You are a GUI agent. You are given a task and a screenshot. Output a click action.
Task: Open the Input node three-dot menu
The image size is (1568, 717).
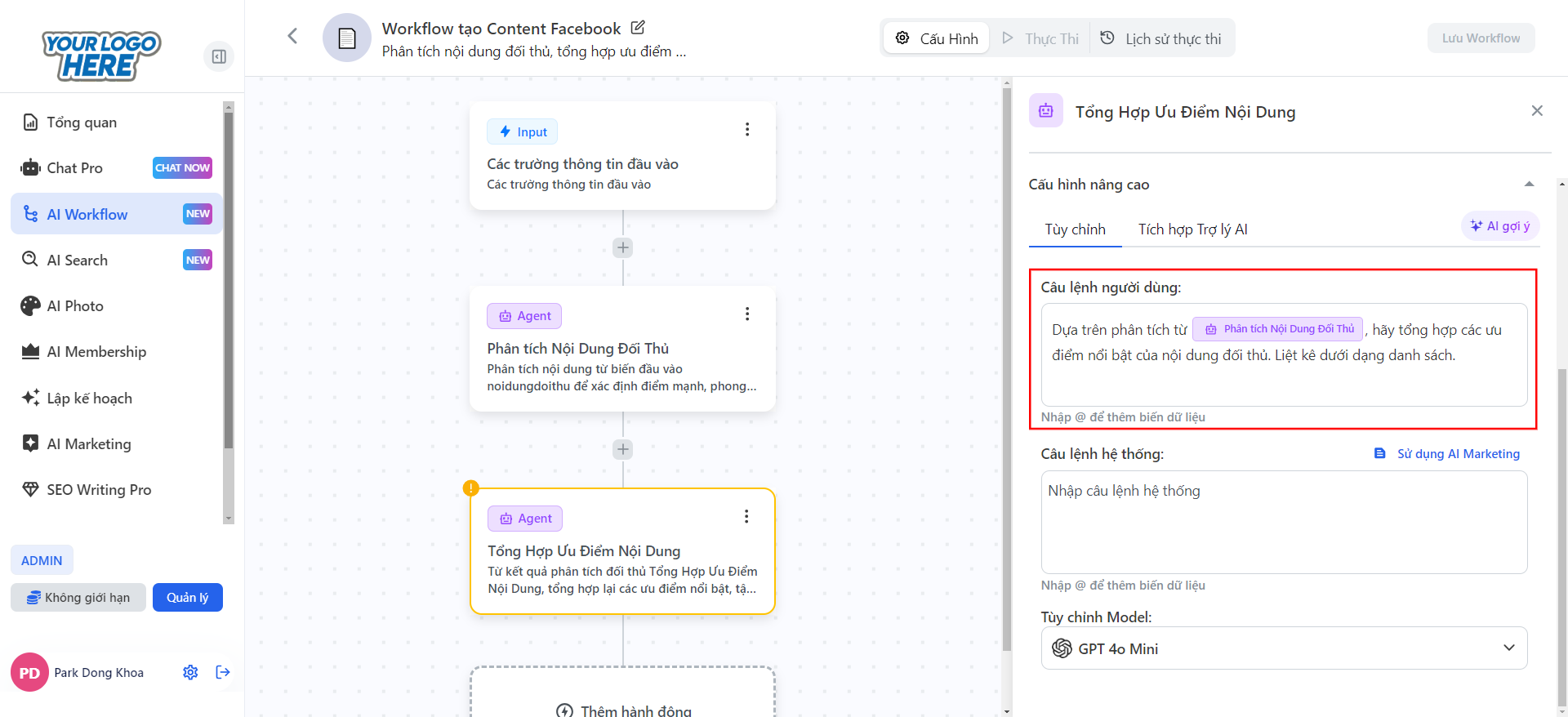click(x=746, y=130)
